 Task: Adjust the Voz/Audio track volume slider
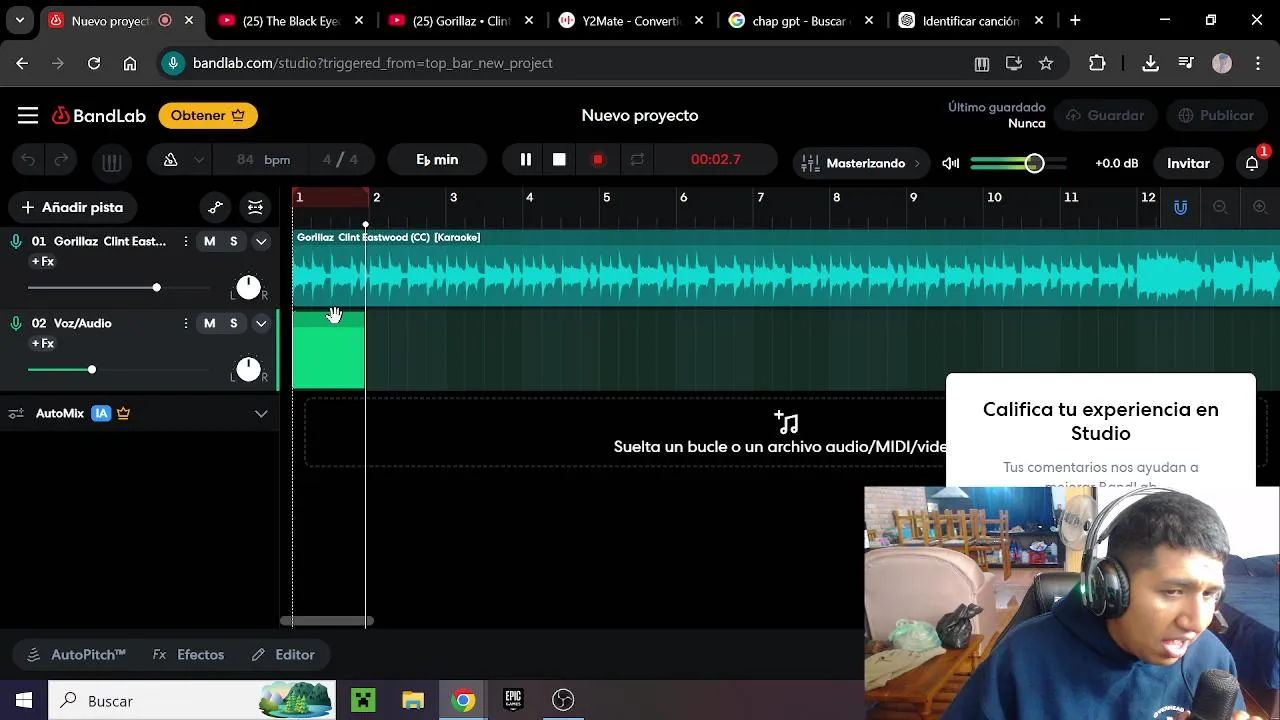click(118, 370)
